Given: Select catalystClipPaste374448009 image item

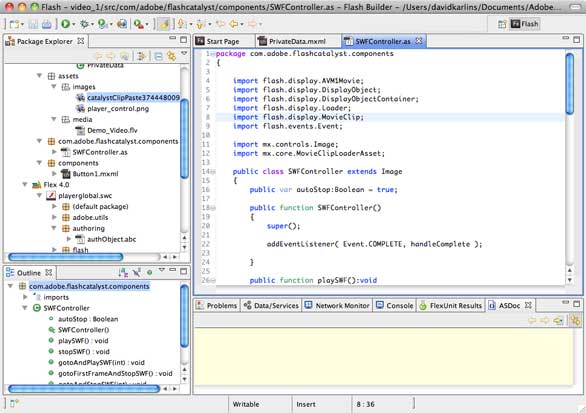Looking at the screenshot, I should (133, 98).
